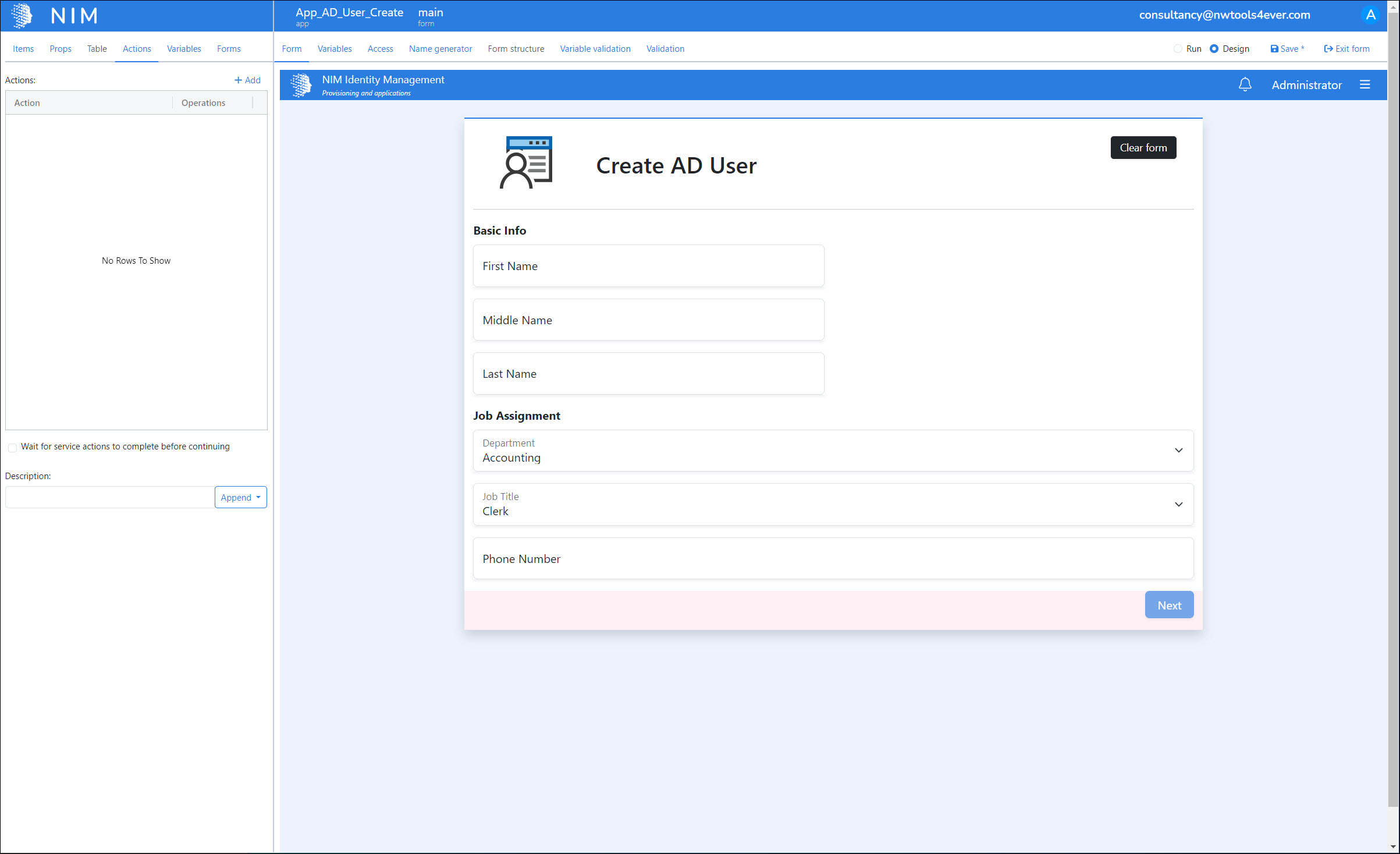This screenshot has height=854, width=1400.
Task: Click the notification bell icon
Action: pos(1245,85)
